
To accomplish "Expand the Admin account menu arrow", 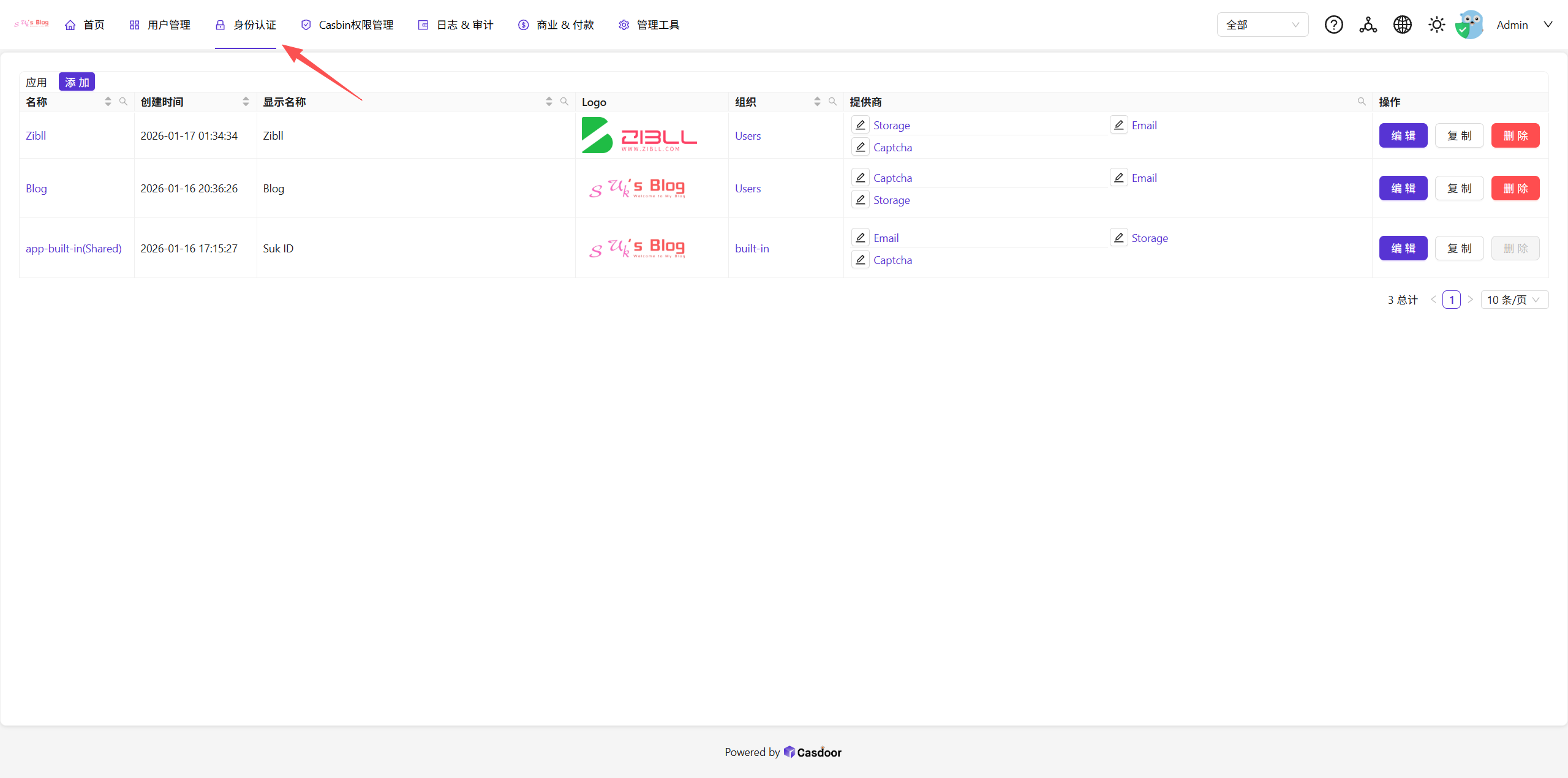I will click(1548, 25).
